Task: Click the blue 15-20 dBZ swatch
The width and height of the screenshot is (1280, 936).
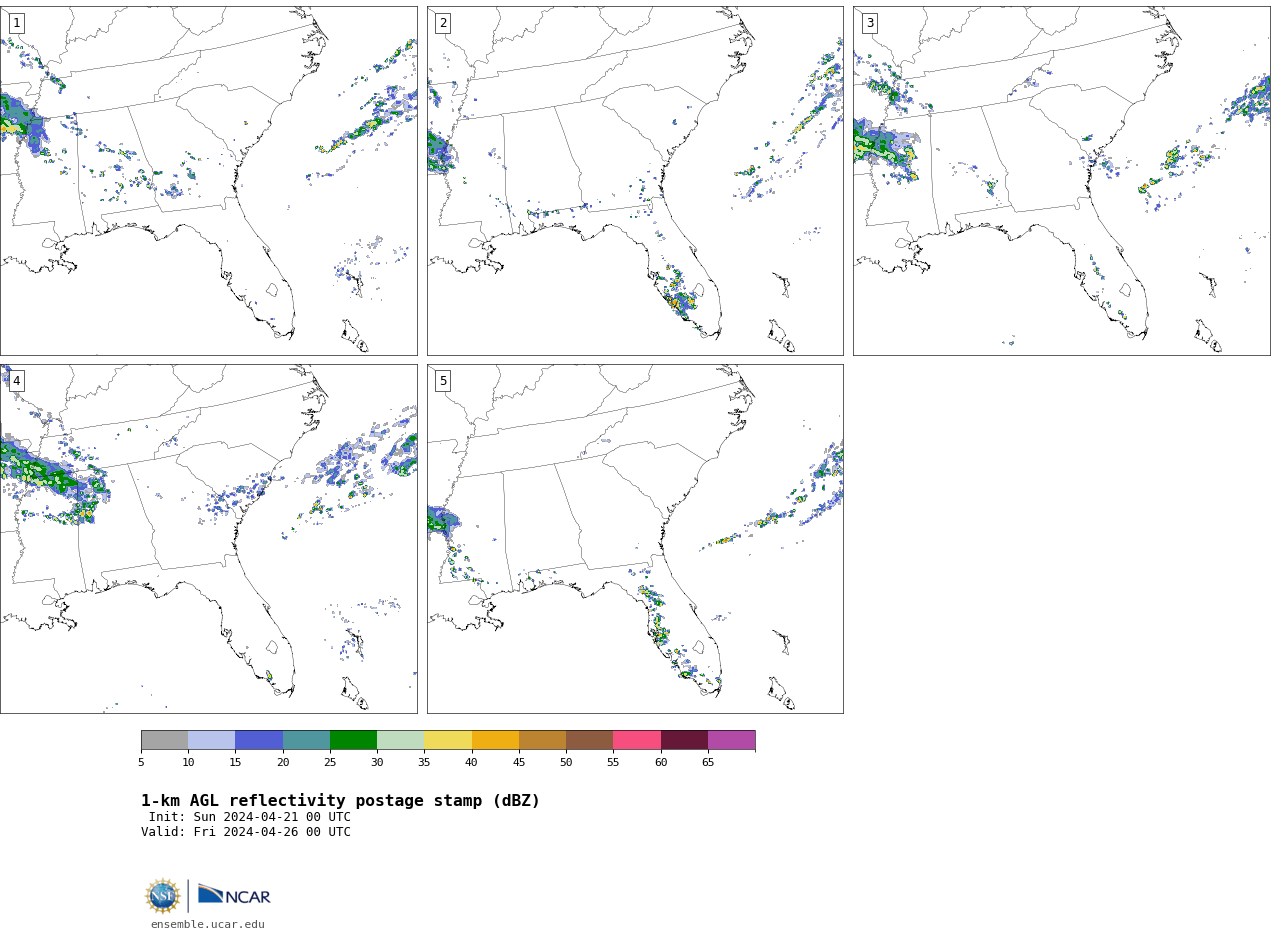Action: pyautogui.click(x=259, y=740)
